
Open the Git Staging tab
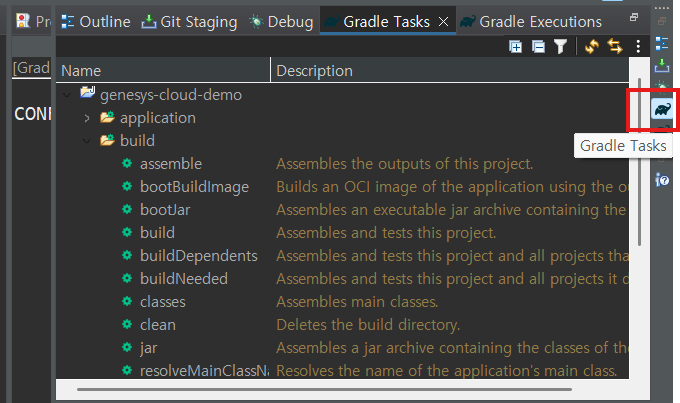pyautogui.click(x=189, y=21)
